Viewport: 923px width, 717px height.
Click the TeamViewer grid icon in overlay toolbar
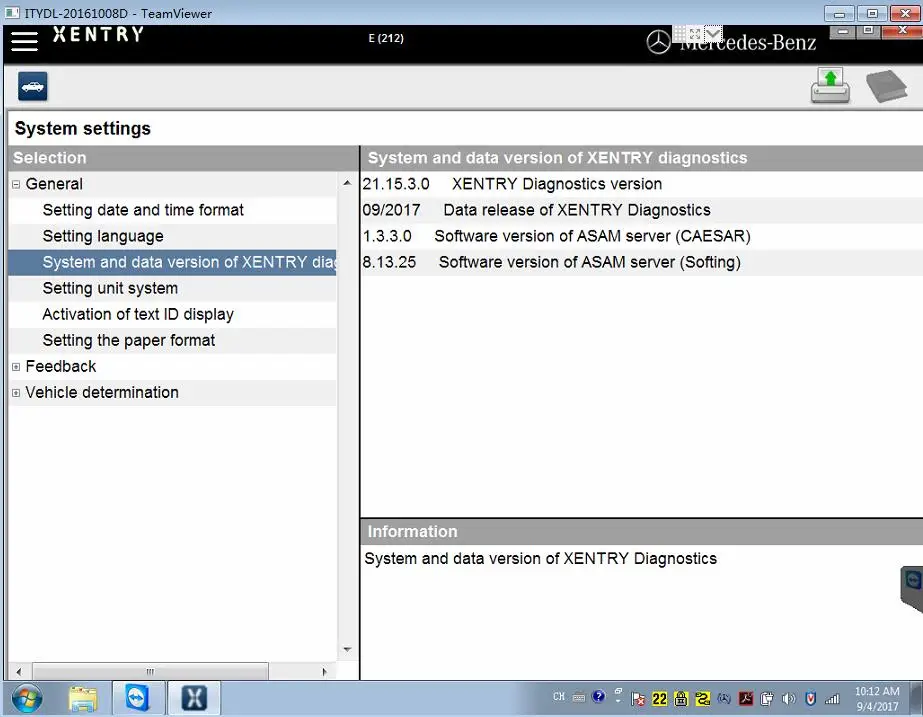[x=679, y=33]
